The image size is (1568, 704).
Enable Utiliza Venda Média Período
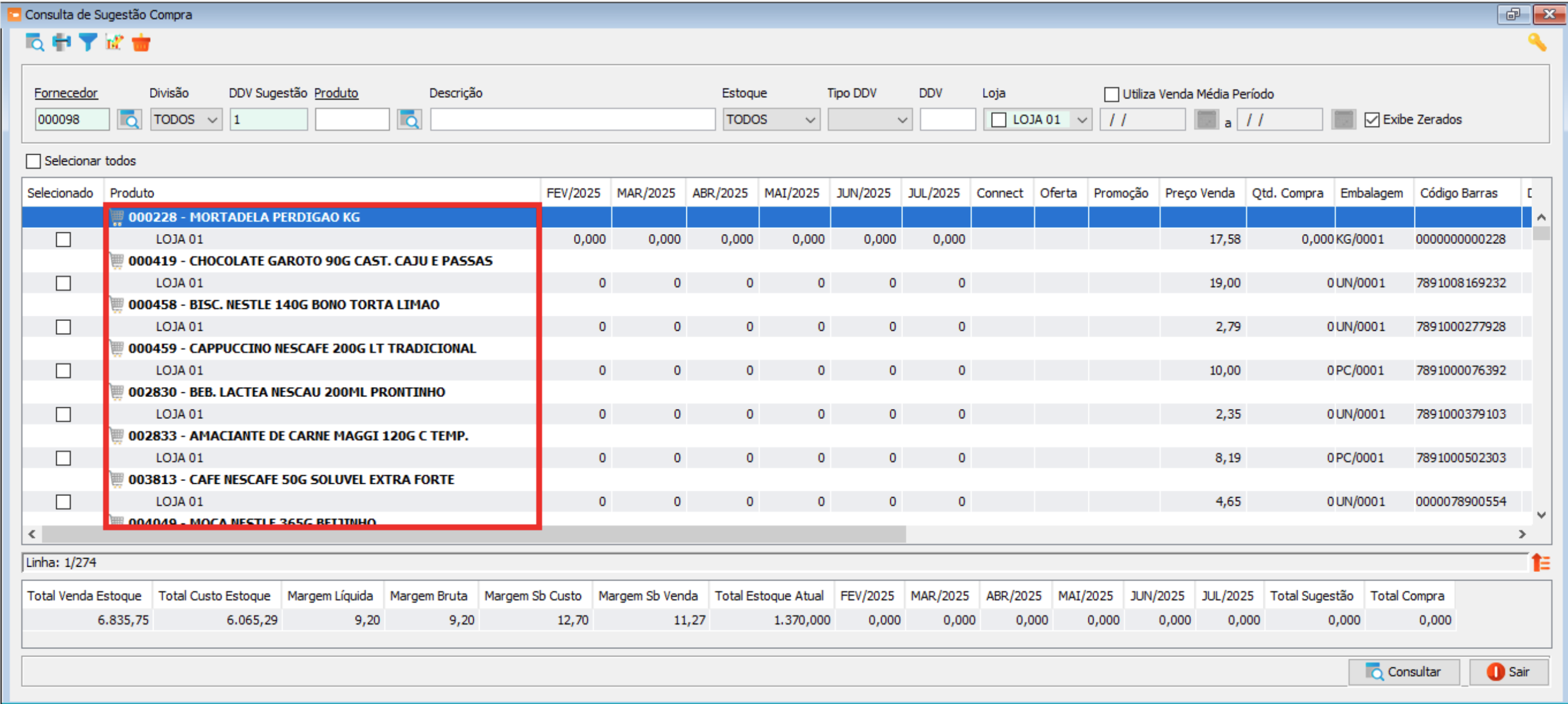click(x=1111, y=94)
